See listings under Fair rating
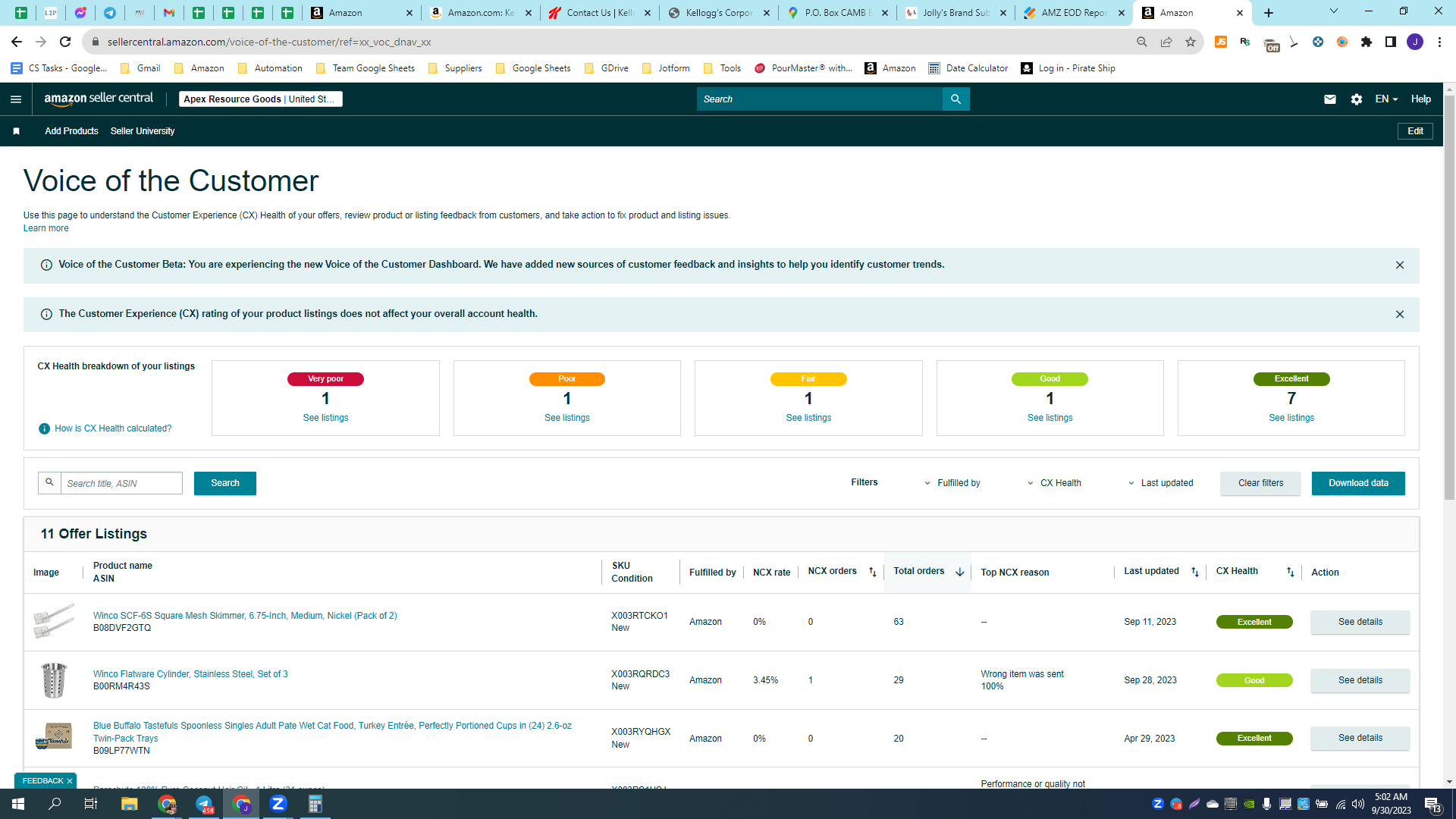Viewport: 1456px width, 819px height. coord(808,419)
